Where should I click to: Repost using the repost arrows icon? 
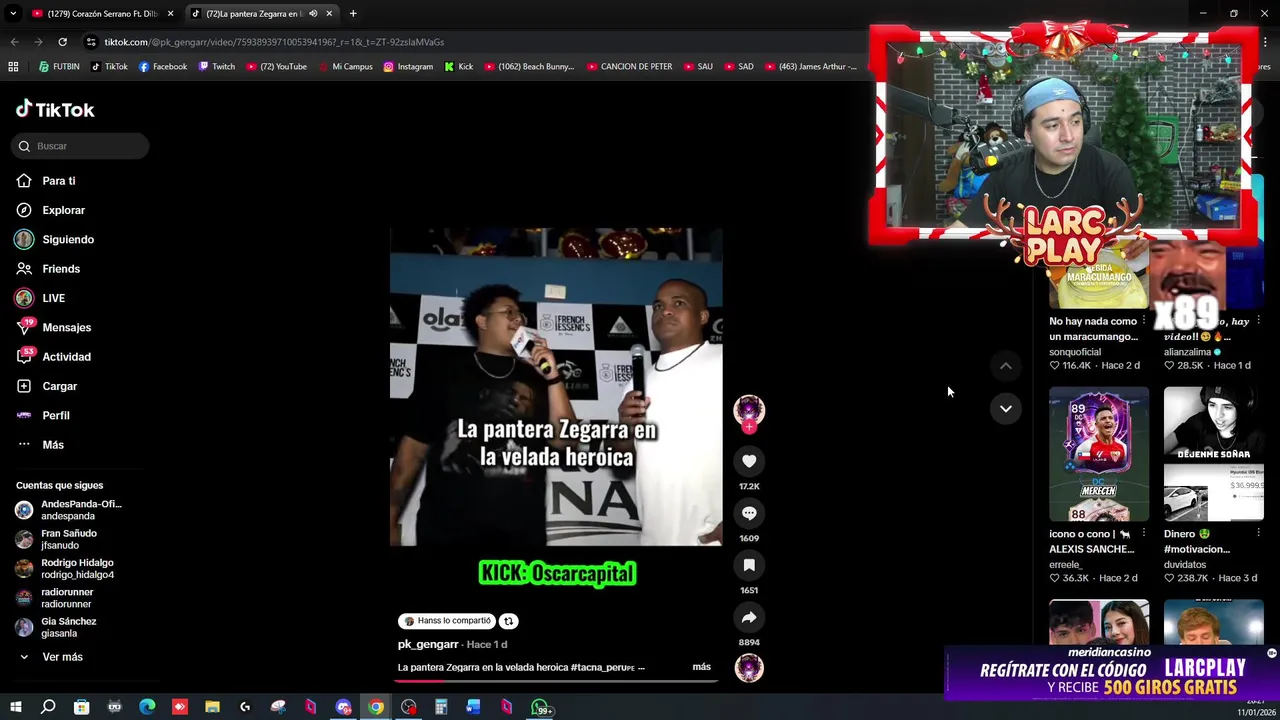(x=508, y=621)
